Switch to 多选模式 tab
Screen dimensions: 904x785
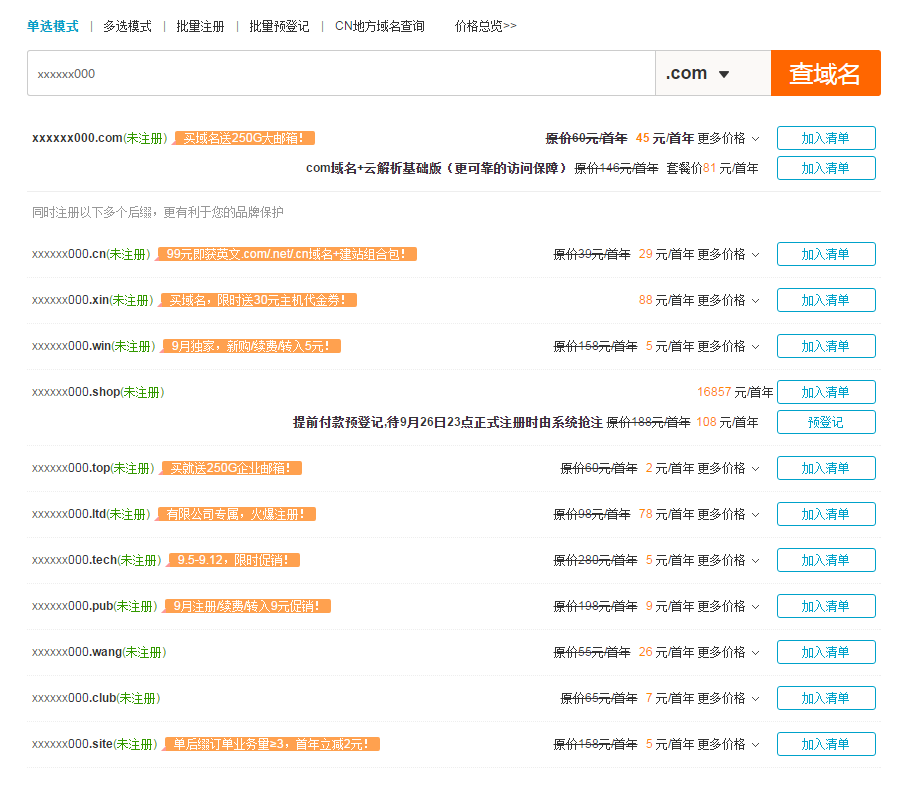click(127, 26)
